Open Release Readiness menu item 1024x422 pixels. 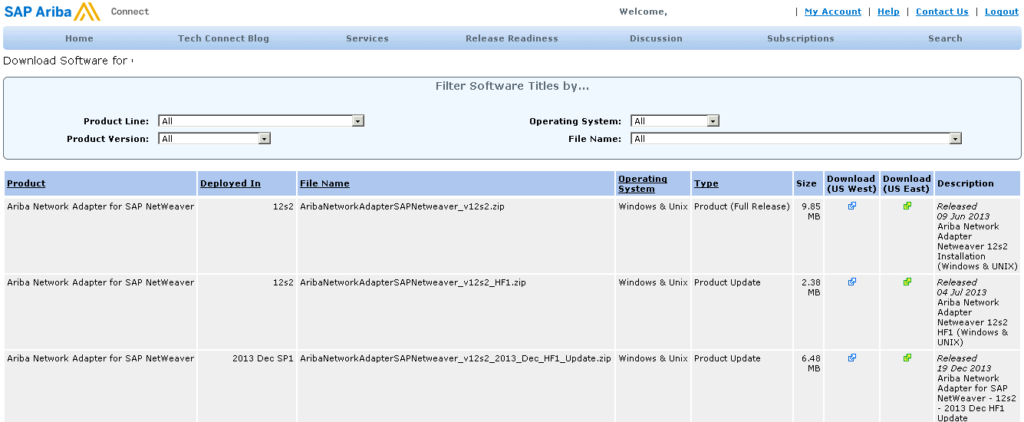tap(512, 39)
